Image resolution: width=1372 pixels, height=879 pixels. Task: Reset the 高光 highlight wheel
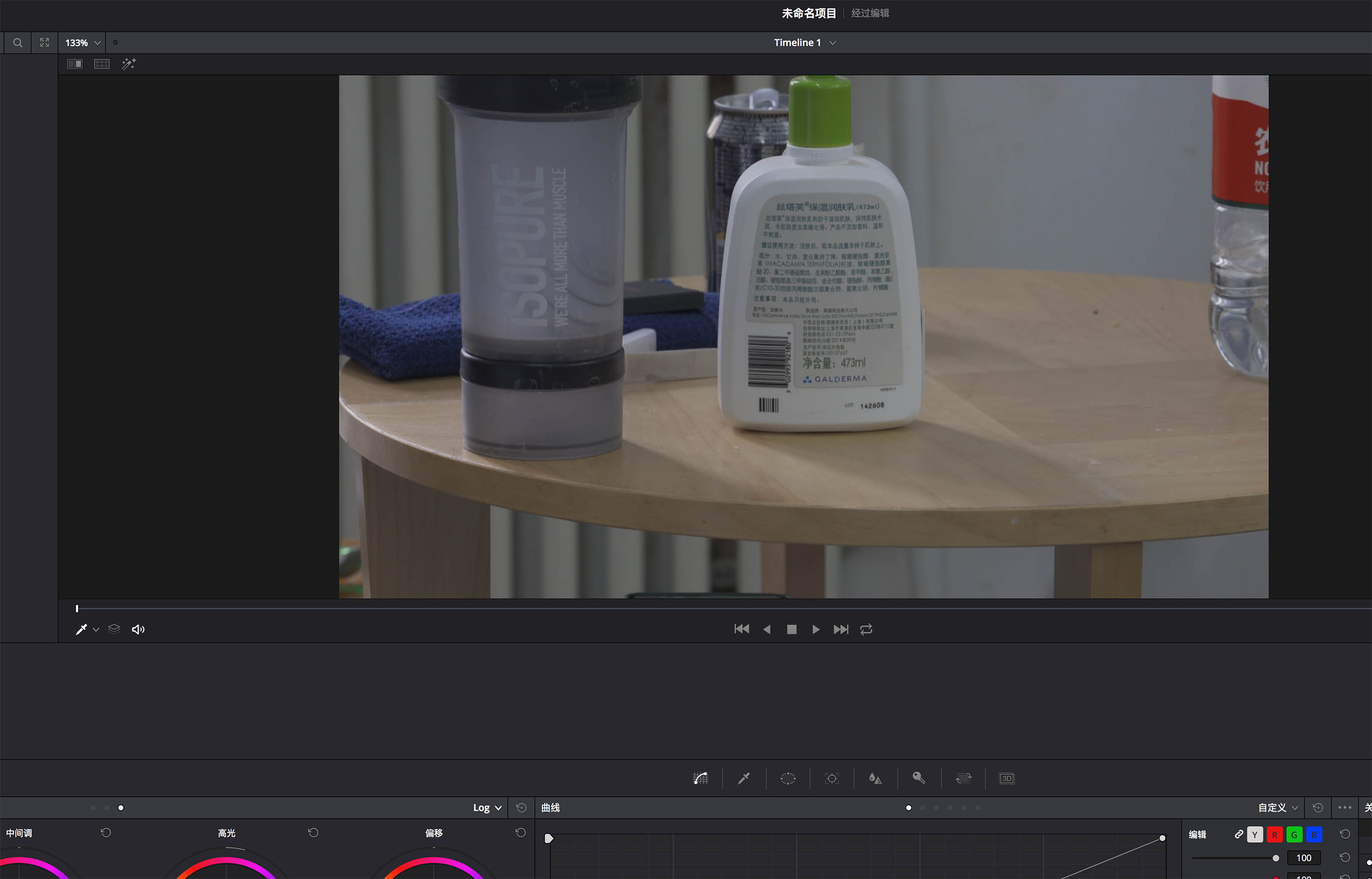tap(313, 832)
